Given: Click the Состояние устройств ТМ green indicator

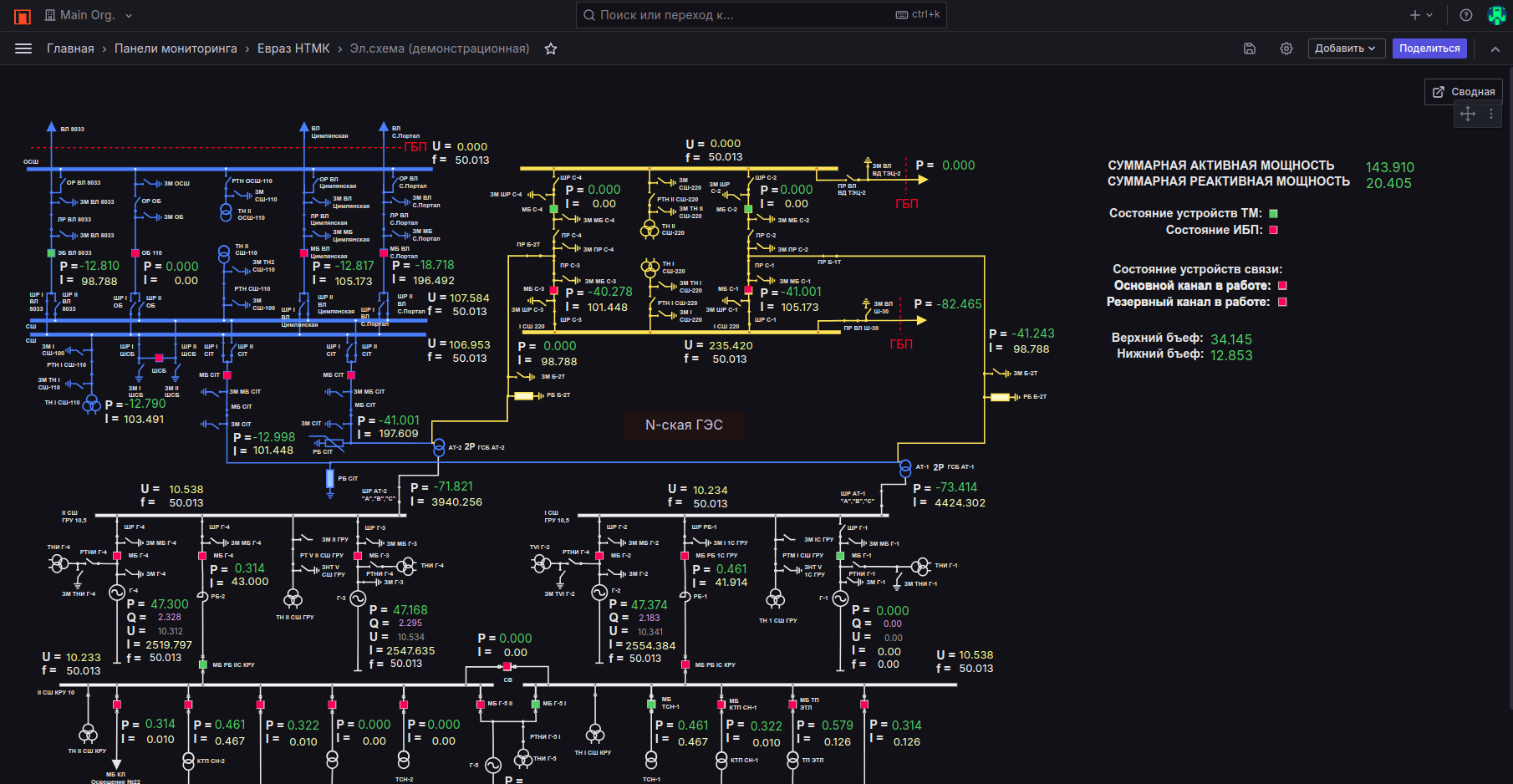Looking at the screenshot, I should coord(1274,214).
